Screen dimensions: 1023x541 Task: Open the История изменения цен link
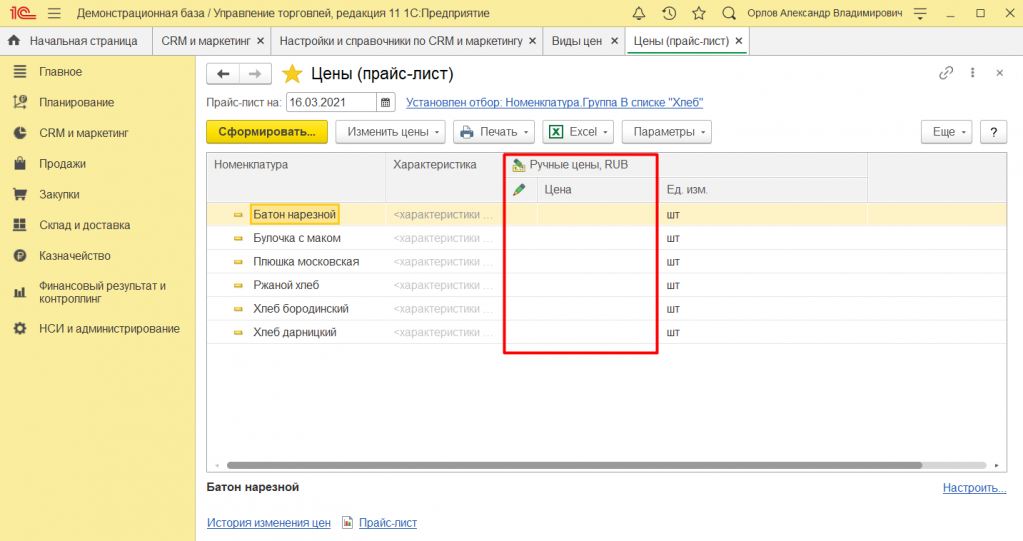[268, 523]
